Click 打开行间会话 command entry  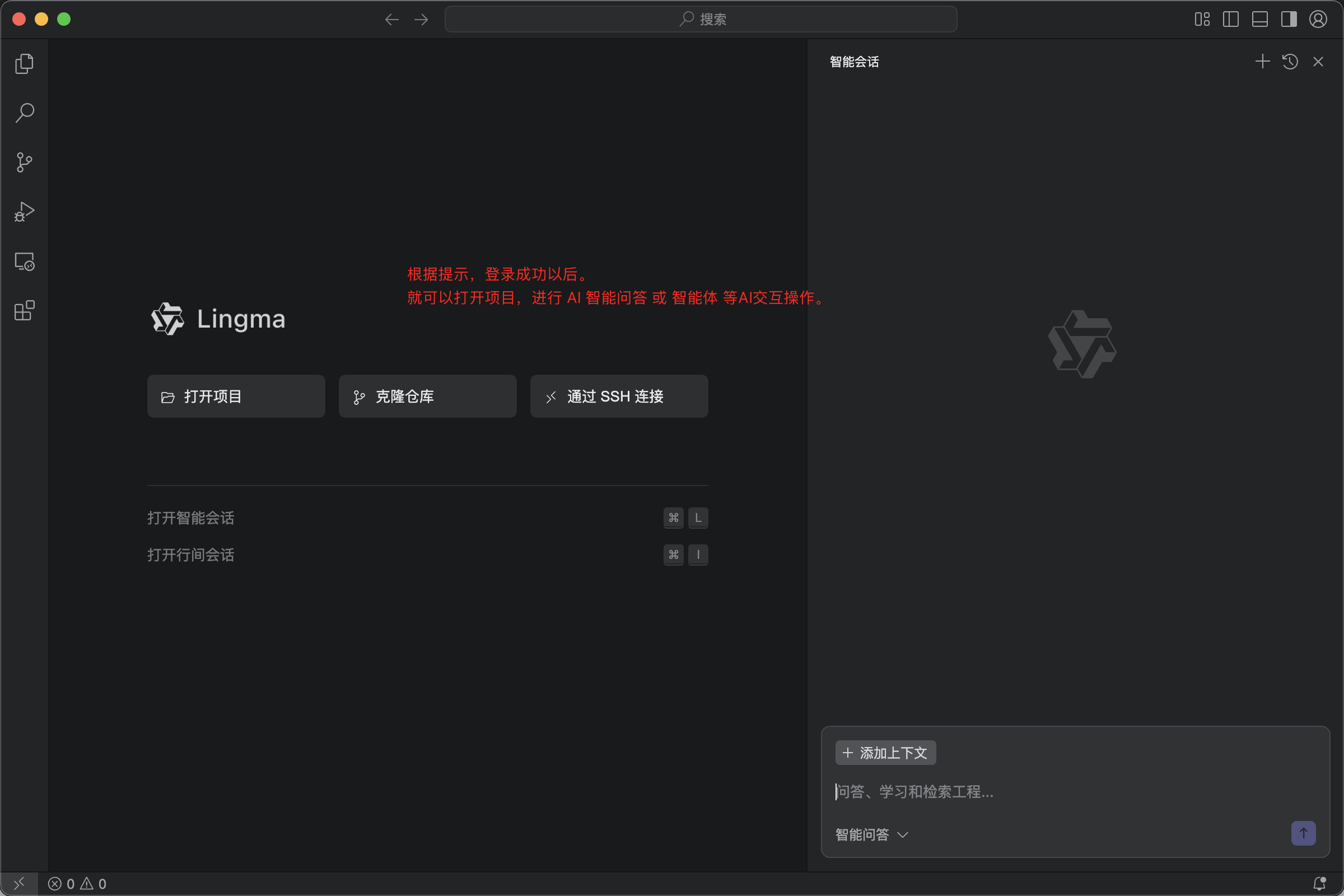[191, 555]
